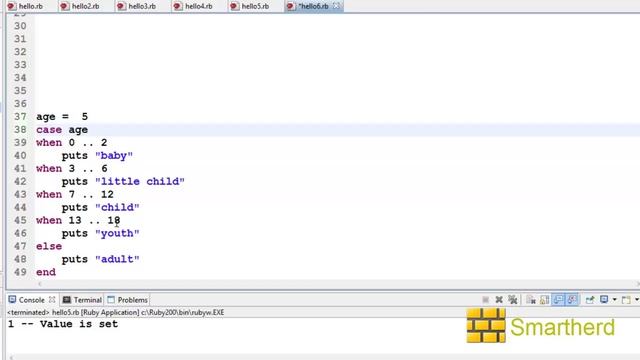Pin the console
Image resolution: width=640 pixels, height=360 pixels.
590,300
